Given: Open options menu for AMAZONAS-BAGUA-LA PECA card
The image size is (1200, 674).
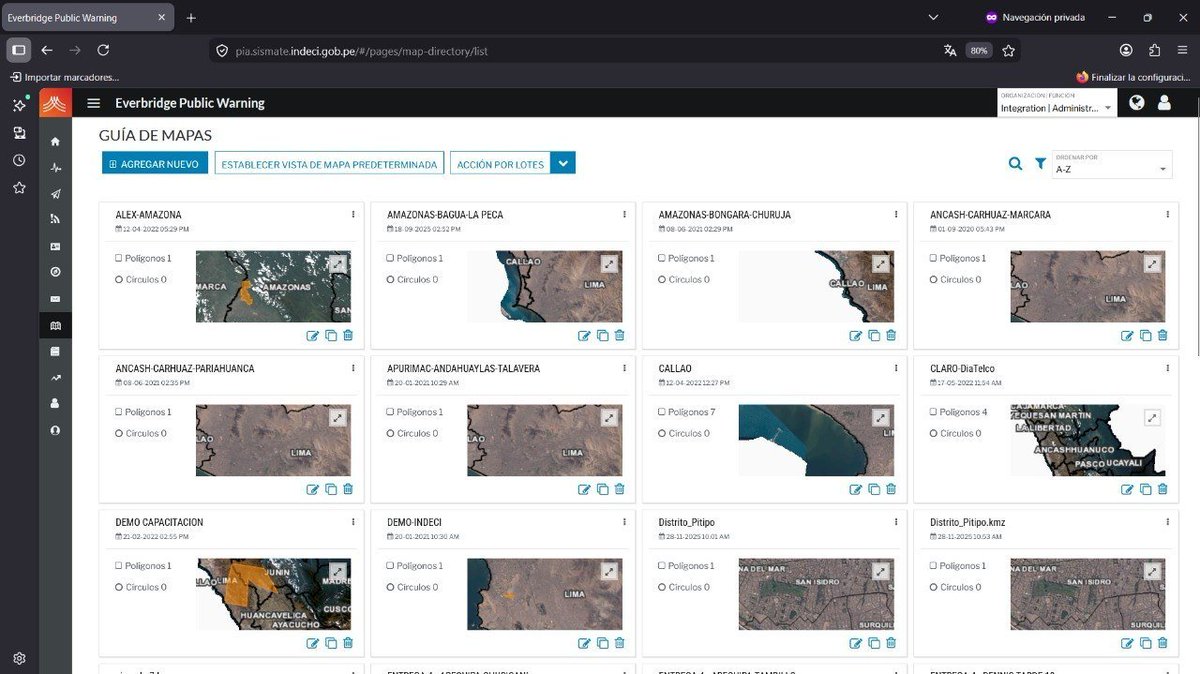Looking at the screenshot, I should (x=624, y=214).
